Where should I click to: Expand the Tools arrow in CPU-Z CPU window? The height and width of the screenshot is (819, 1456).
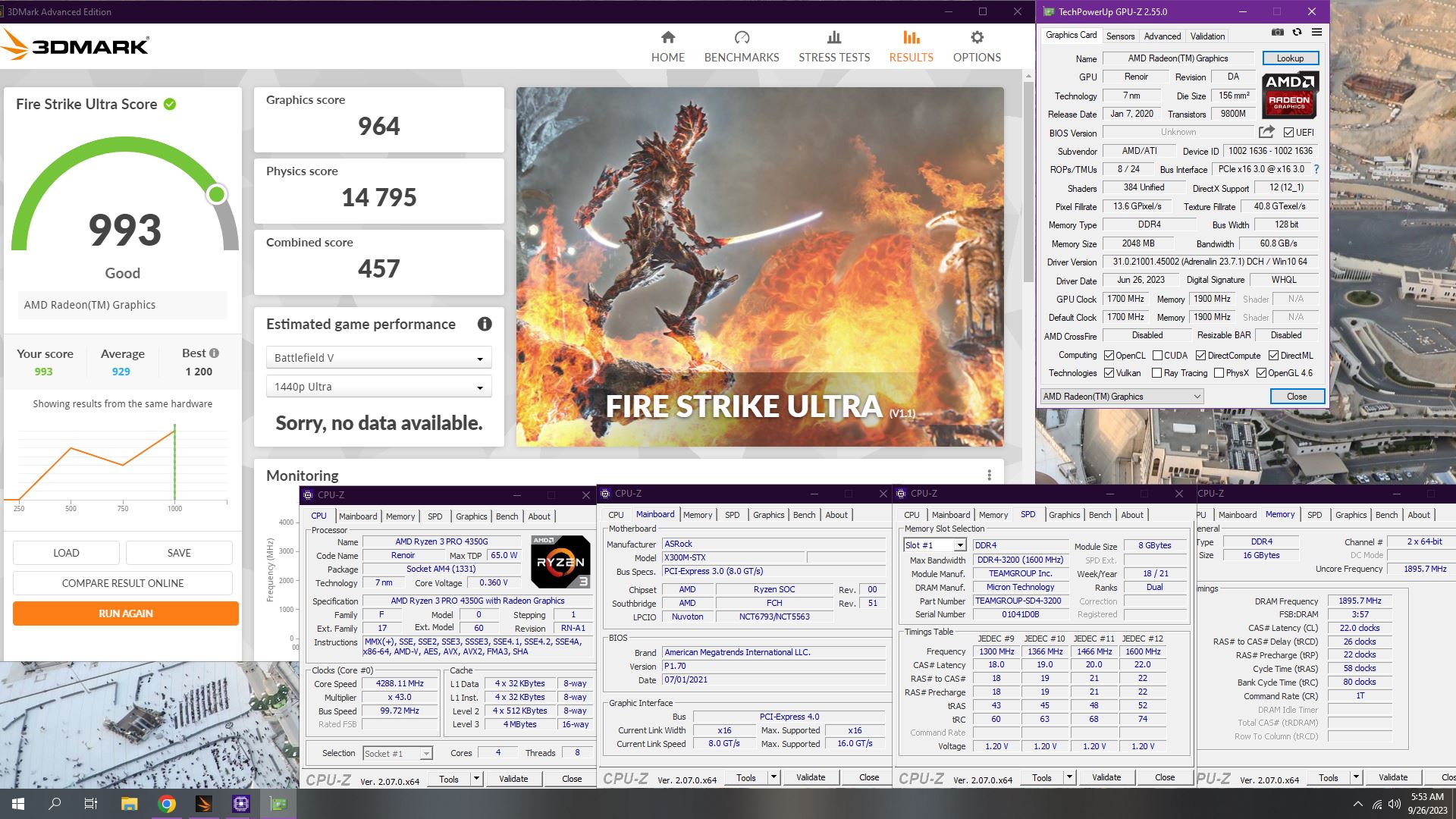point(476,779)
